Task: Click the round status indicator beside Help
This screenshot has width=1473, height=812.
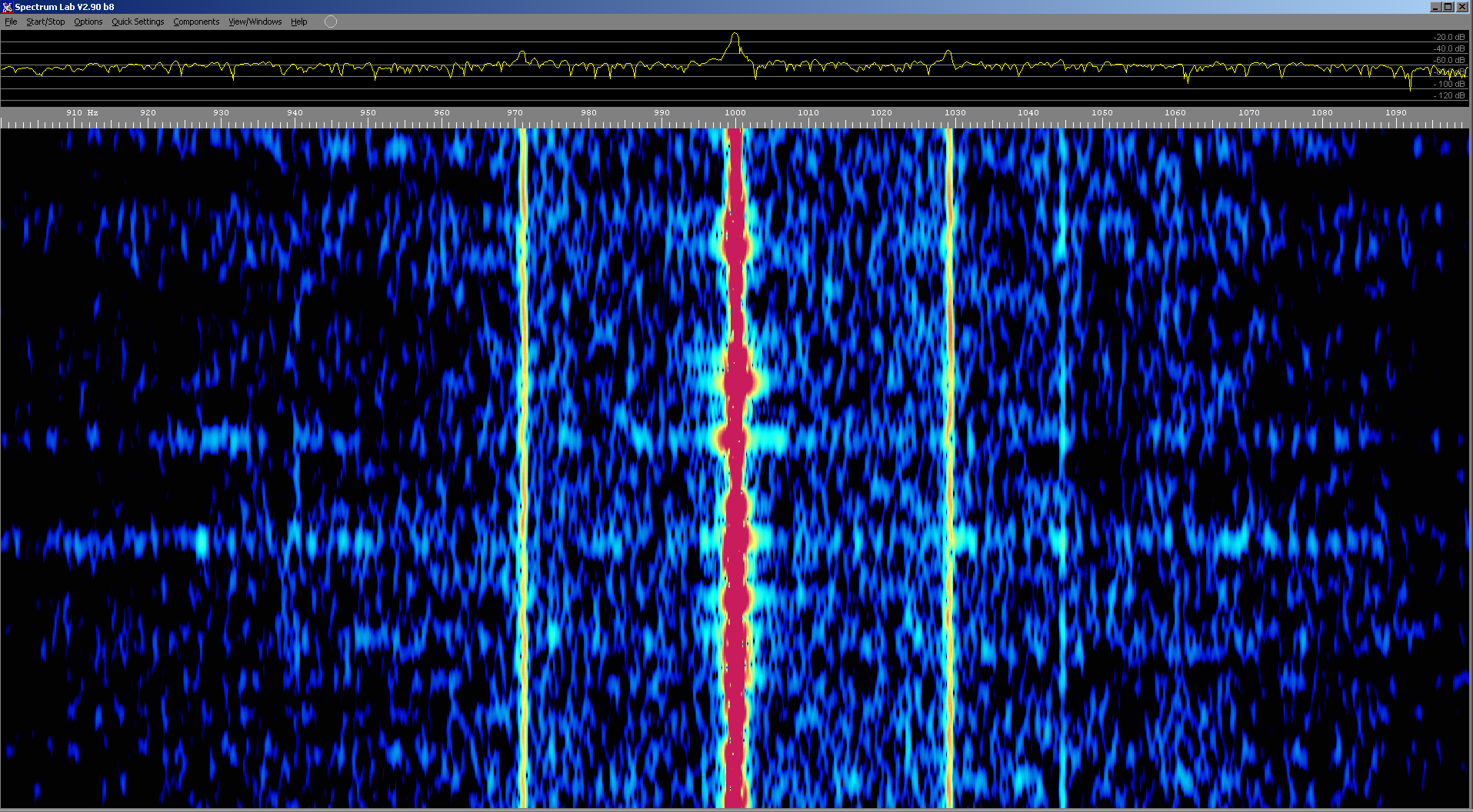Action: click(331, 22)
